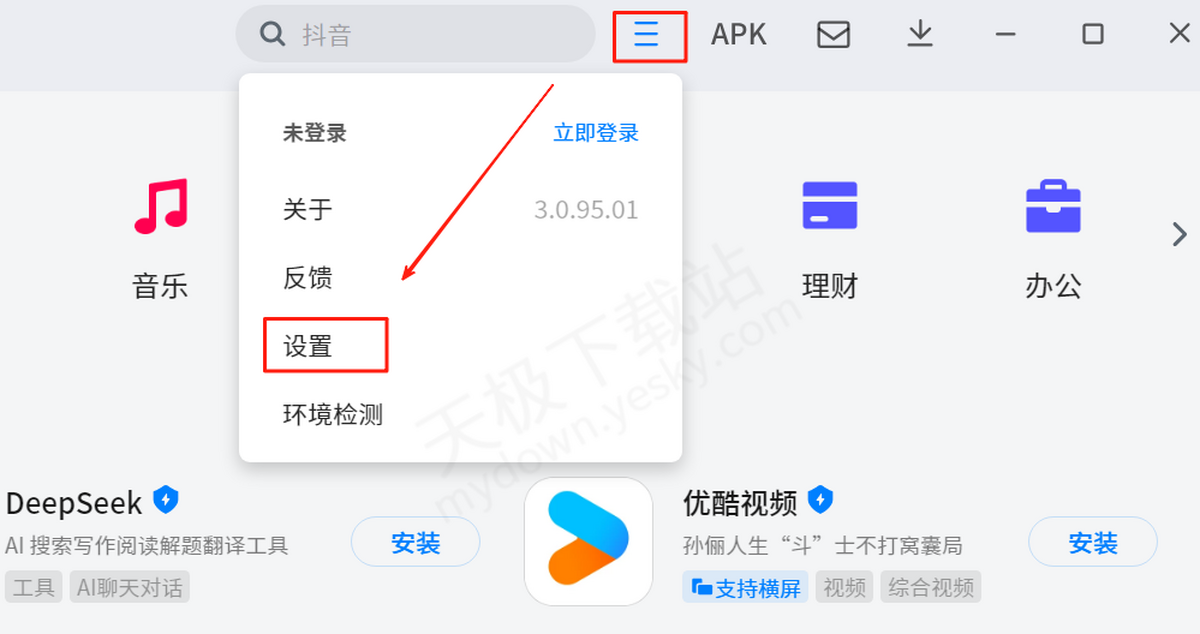Choose 环境检测 menu entry

(x=332, y=415)
